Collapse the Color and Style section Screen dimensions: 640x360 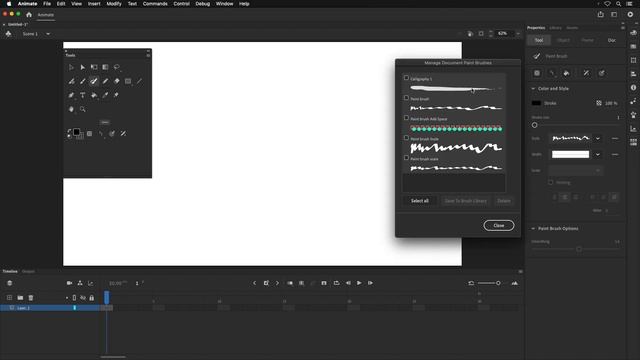[533, 89]
